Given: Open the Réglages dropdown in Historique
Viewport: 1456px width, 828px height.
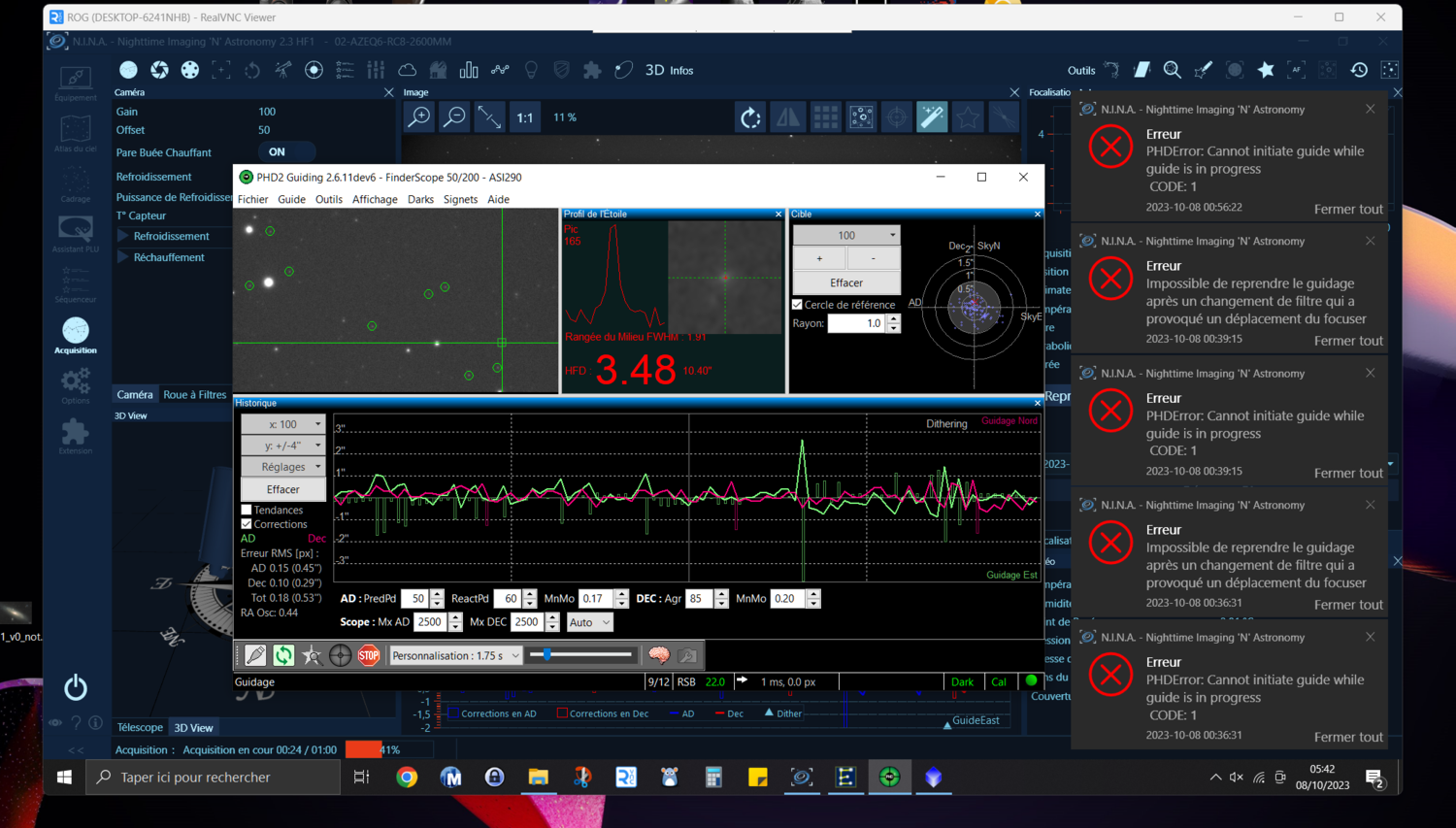Looking at the screenshot, I should 282,467.
